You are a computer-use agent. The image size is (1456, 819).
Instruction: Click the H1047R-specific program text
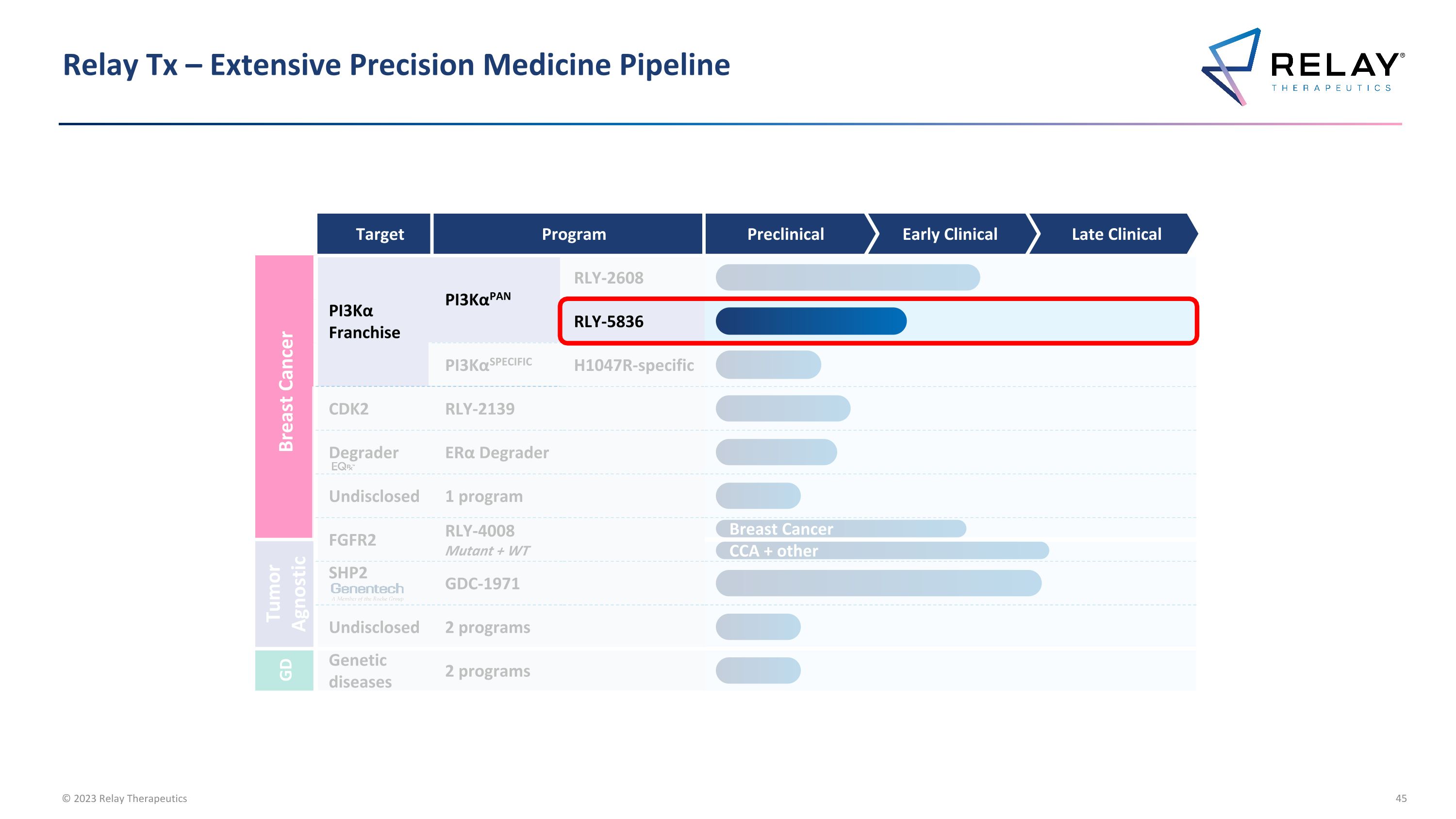point(634,365)
